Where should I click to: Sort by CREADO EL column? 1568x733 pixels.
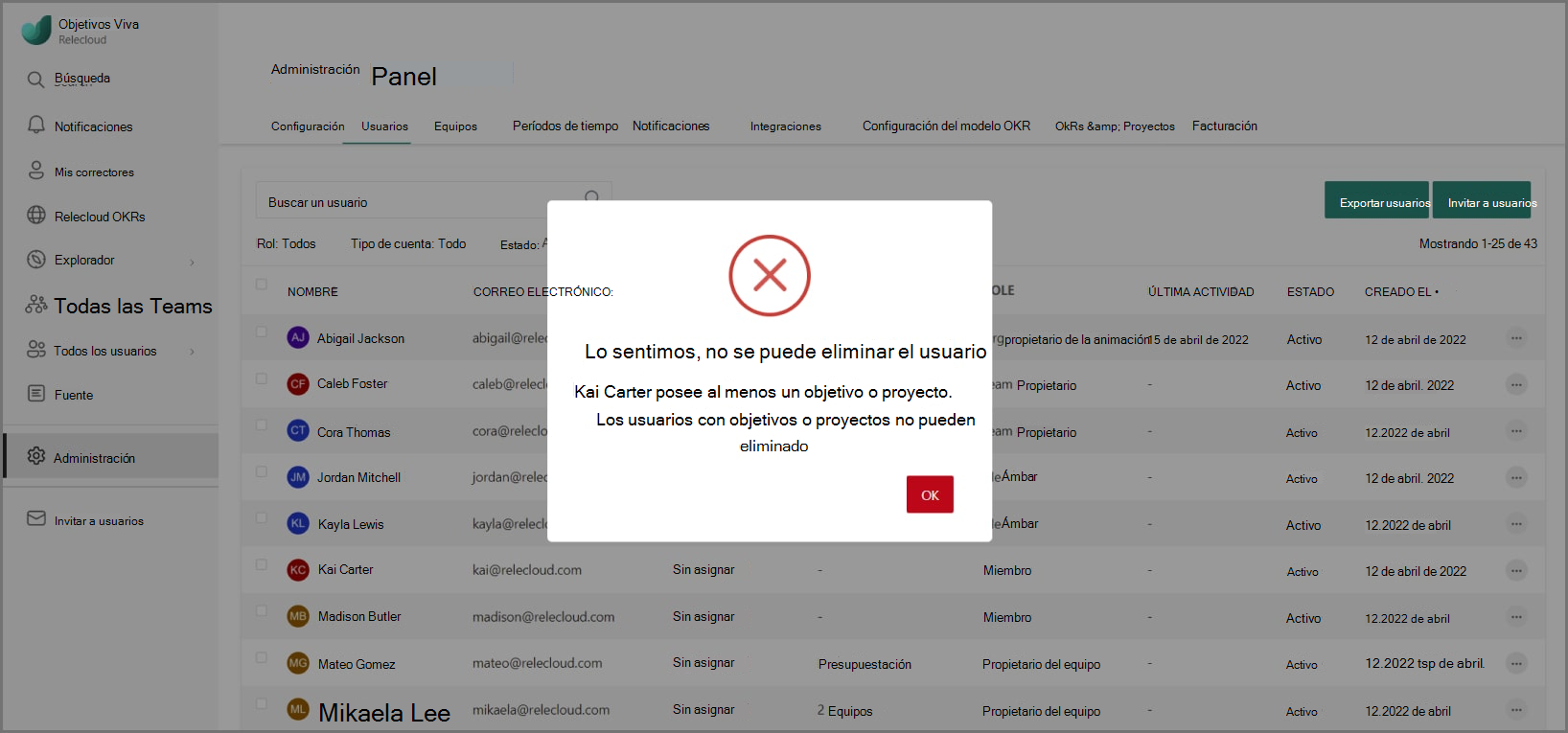click(x=1401, y=291)
